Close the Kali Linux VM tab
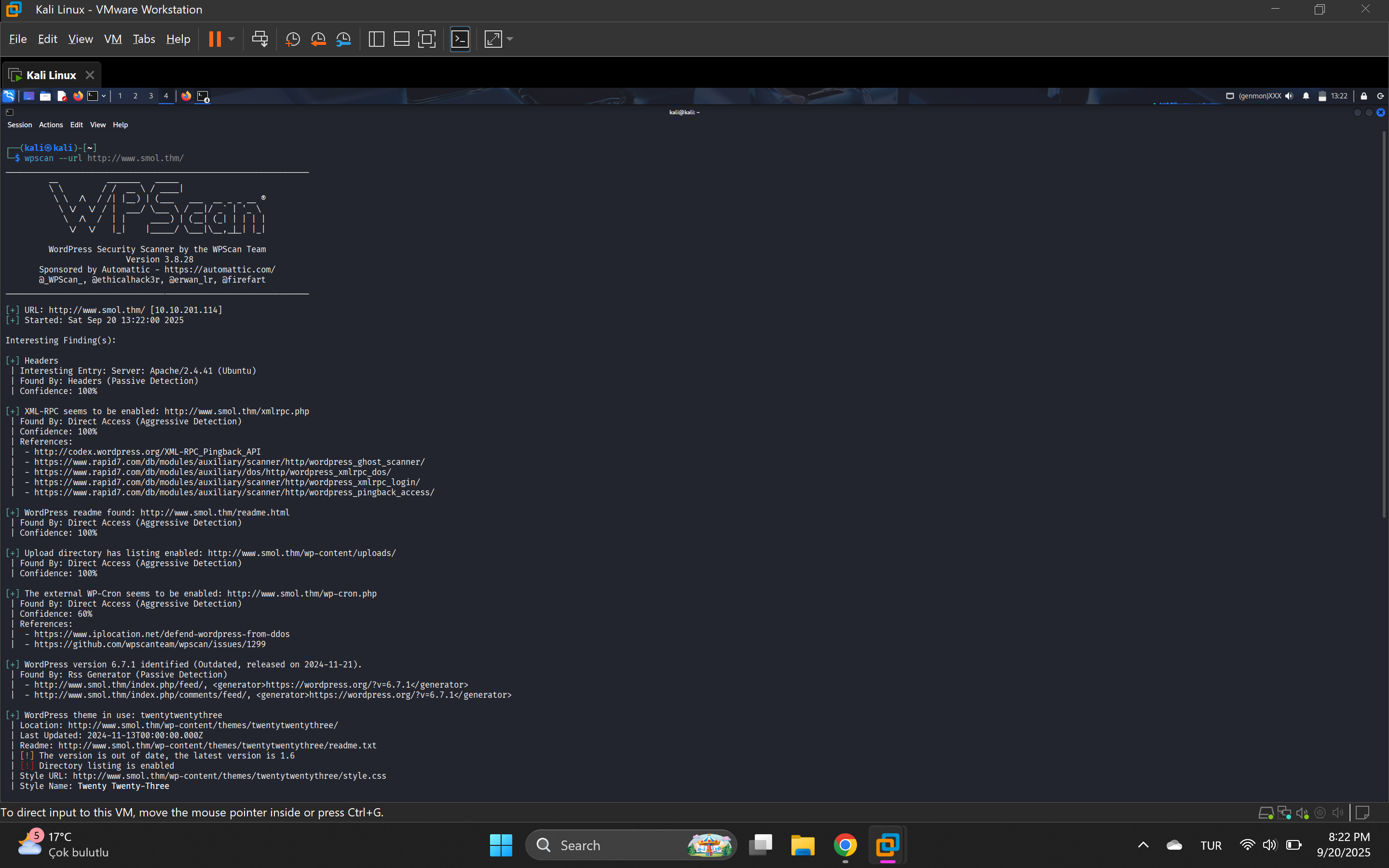This screenshot has width=1389, height=868. tap(90, 75)
